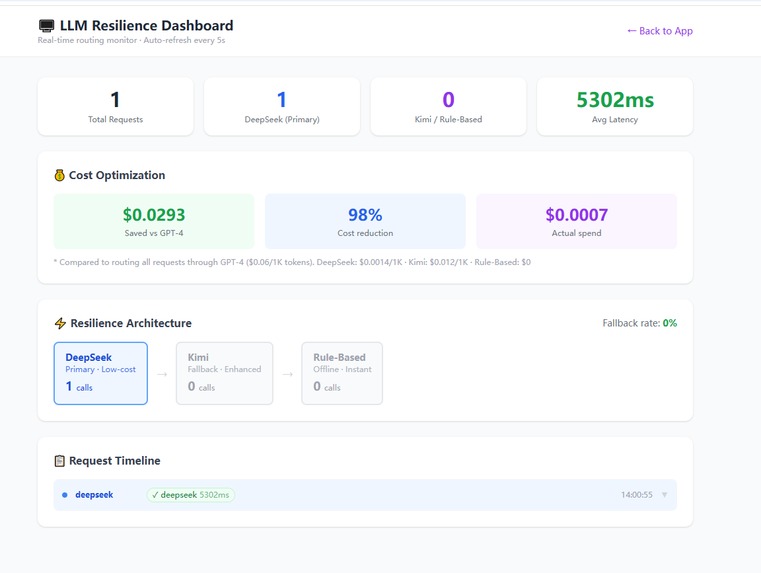Click the lightning bolt Resilience Architecture icon
The image size is (761, 573).
60,323
